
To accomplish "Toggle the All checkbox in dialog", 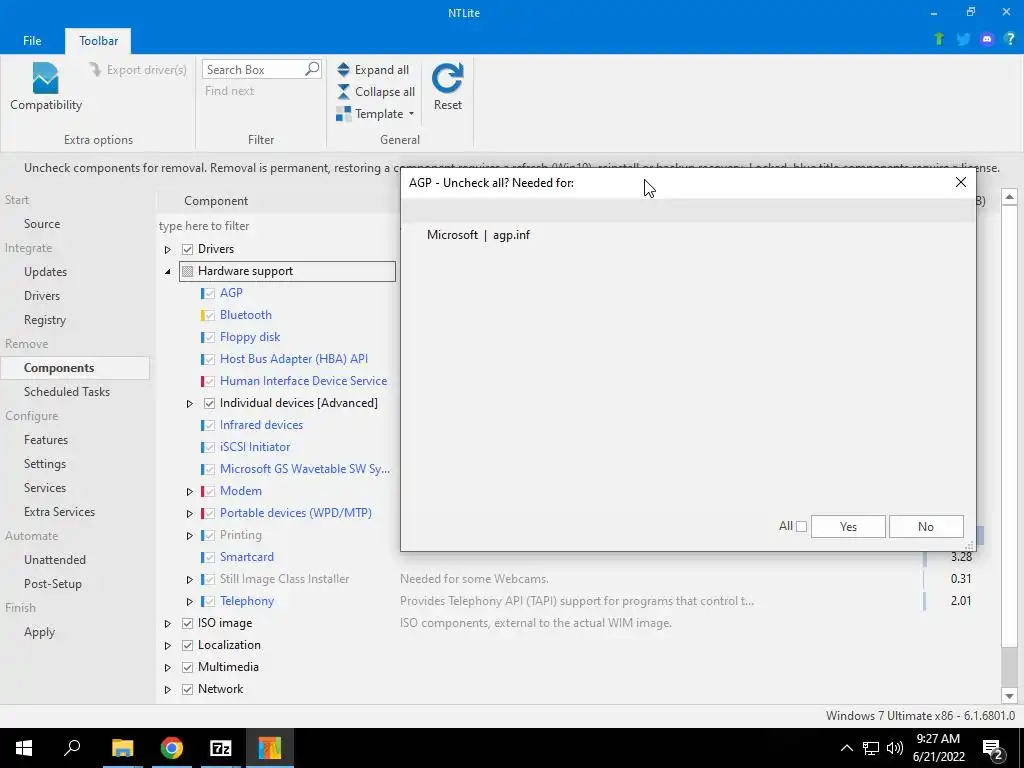I will tap(801, 526).
